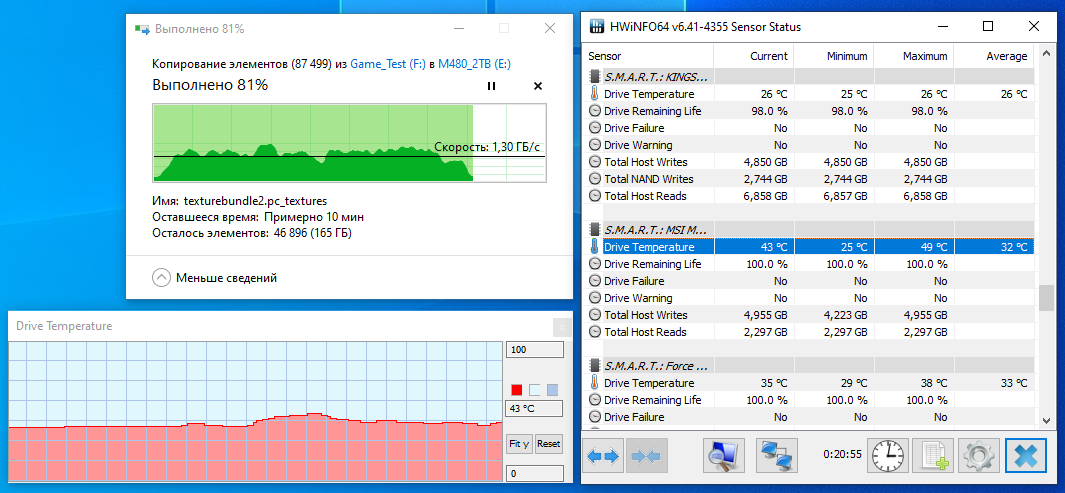1065x493 pixels.
Task: Open the Game_Test (F:) source link
Action: 388,64
